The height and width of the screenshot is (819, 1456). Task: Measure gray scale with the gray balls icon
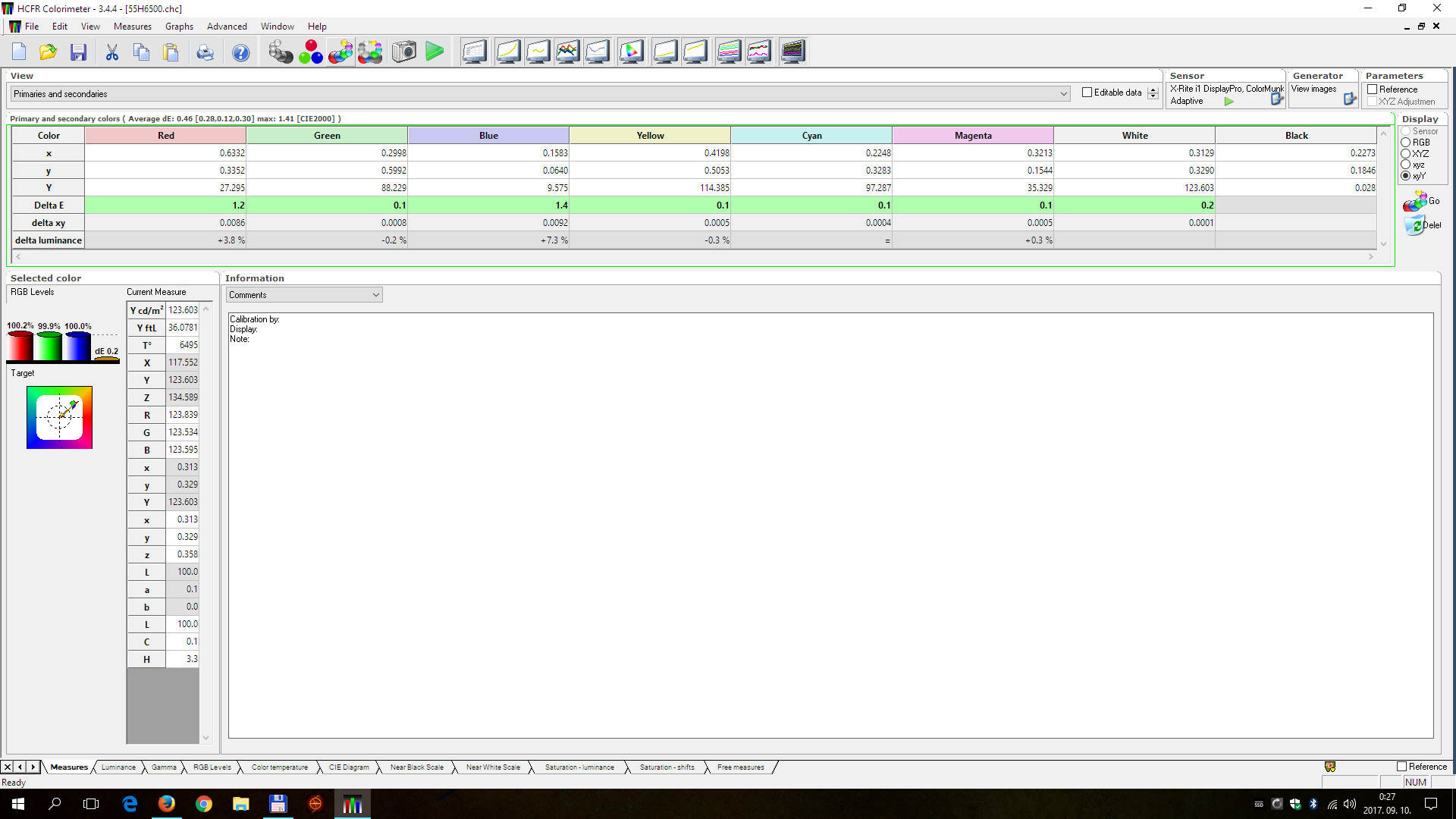pos(281,52)
